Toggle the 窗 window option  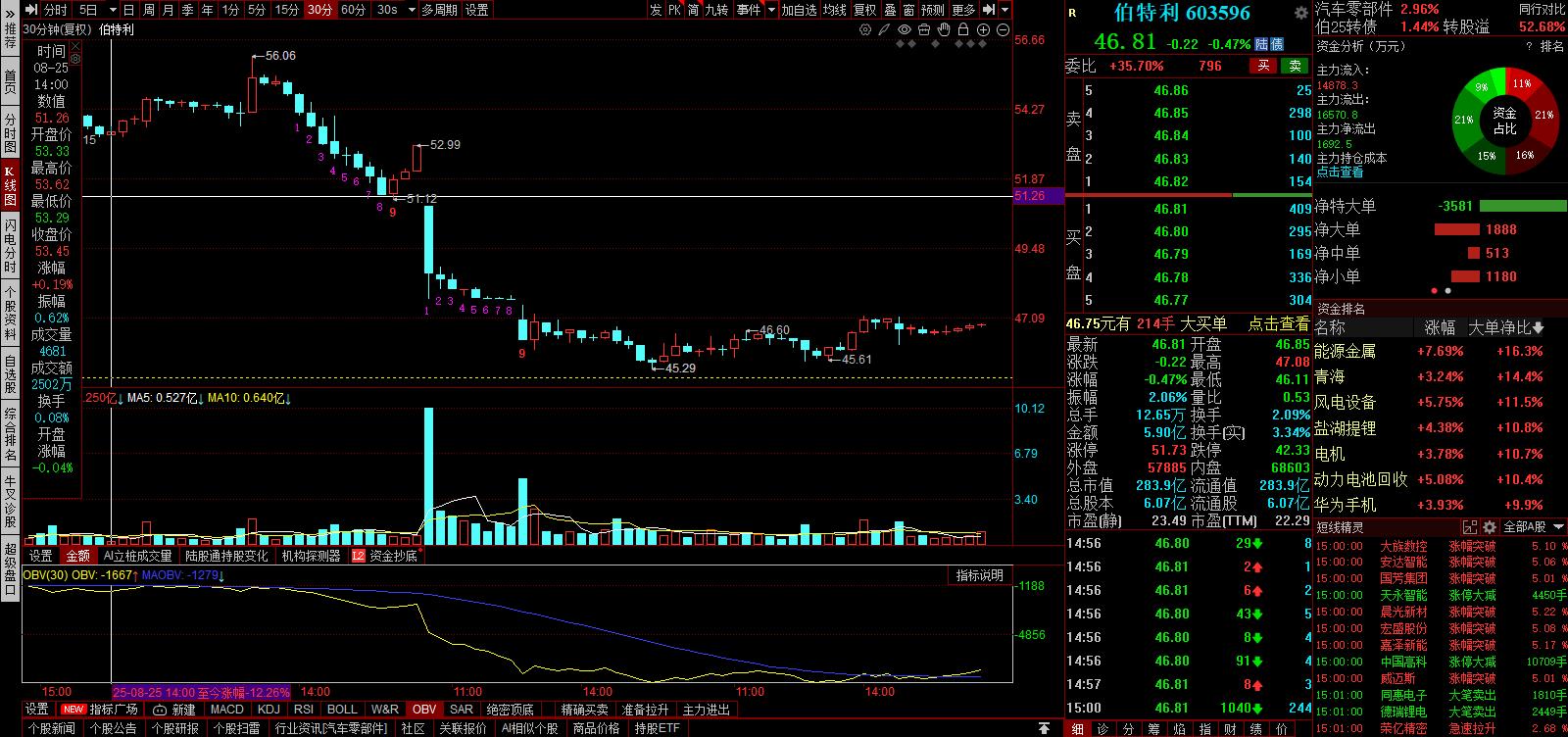click(x=908, y=10)
